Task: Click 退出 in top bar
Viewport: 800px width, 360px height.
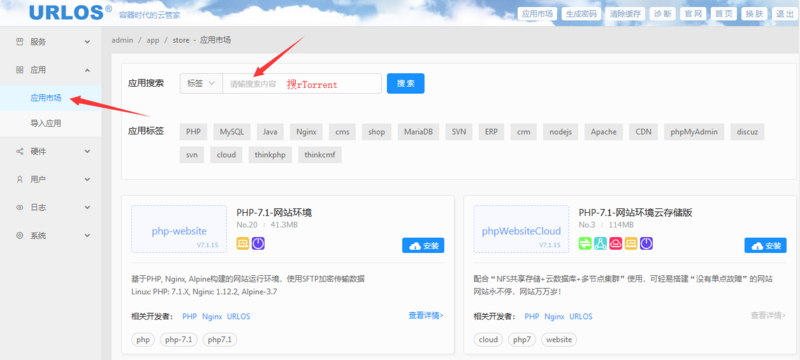Action: [x=785, y=14]
